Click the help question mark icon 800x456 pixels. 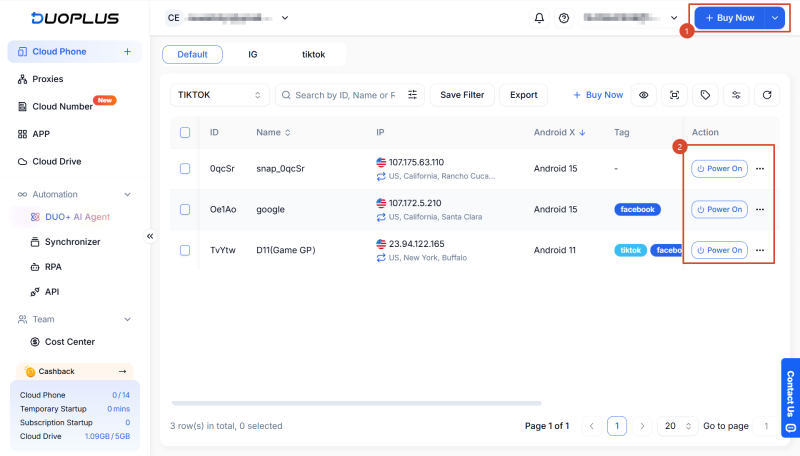pyautogui.click(x=564, y=18)
